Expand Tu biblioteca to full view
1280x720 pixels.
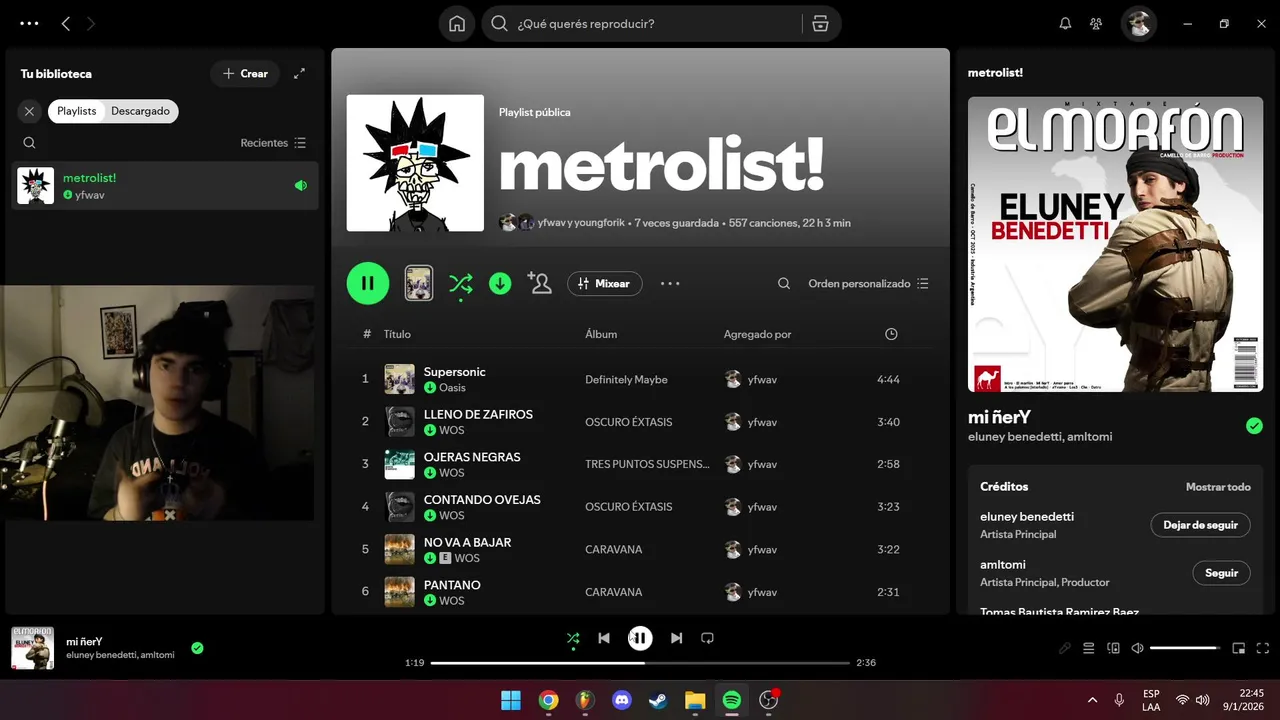point(299,73)
